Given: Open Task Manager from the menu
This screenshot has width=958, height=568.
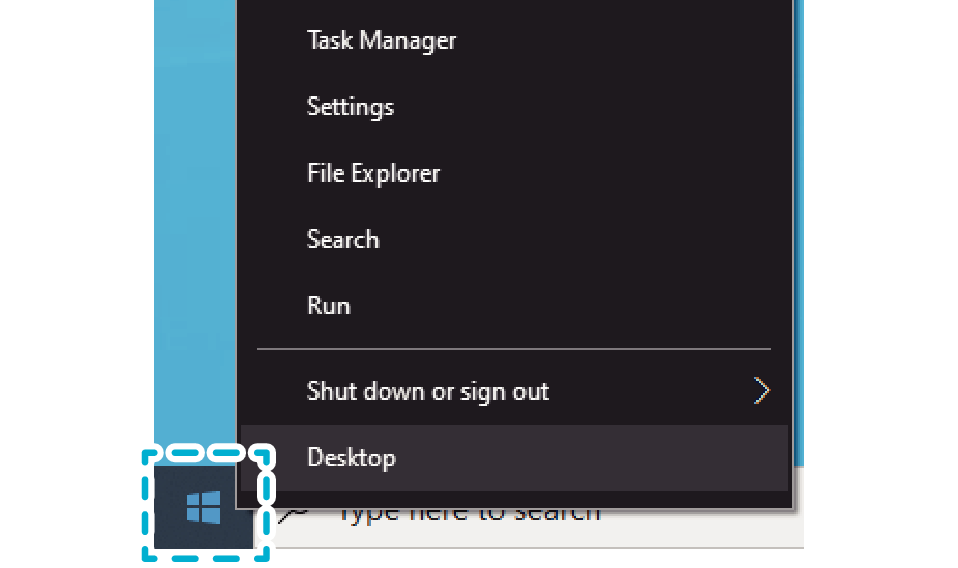Looking at the screenshot, I should 381,41.
